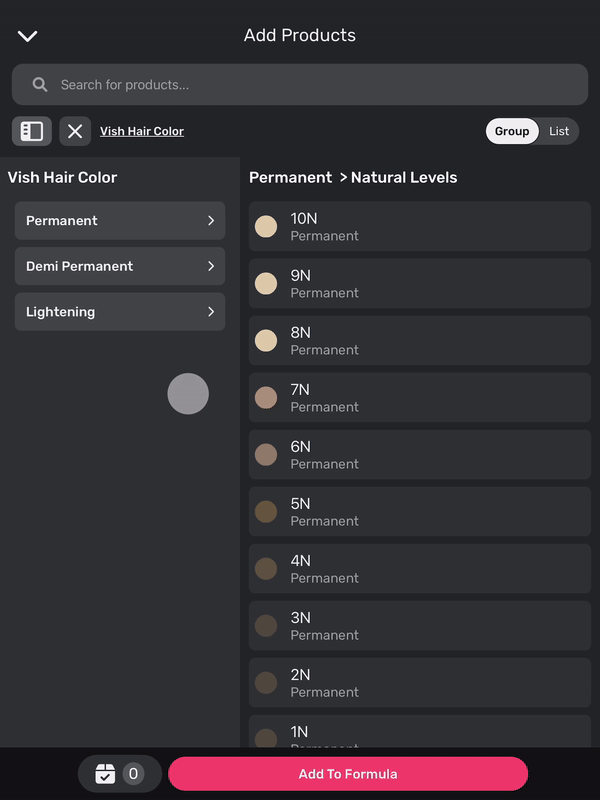Expand the Permanent category
The width and height of the screenshot is (600, 800).
120,221
